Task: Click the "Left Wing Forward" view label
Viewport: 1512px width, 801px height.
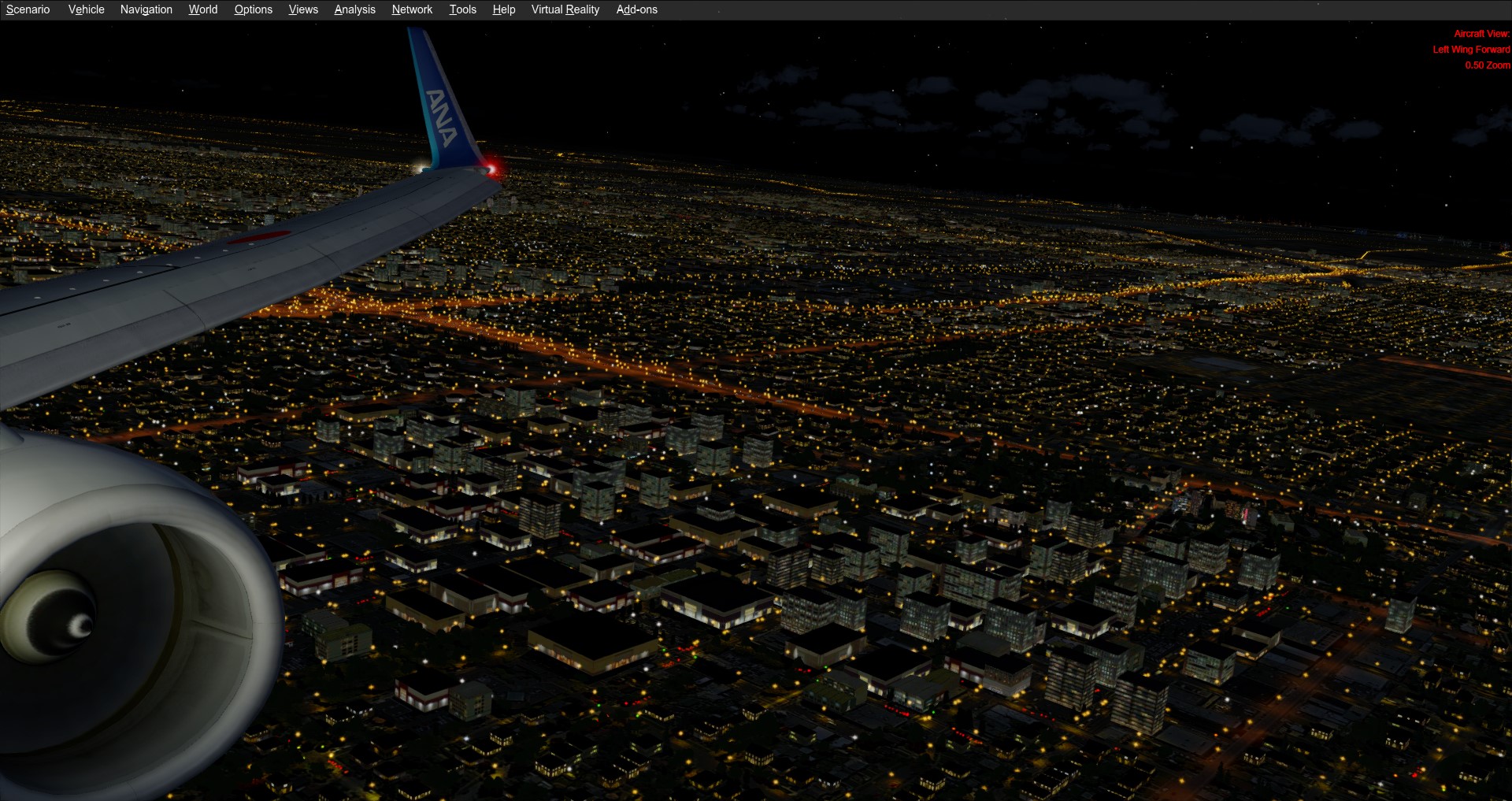Action: [1470, 50]
